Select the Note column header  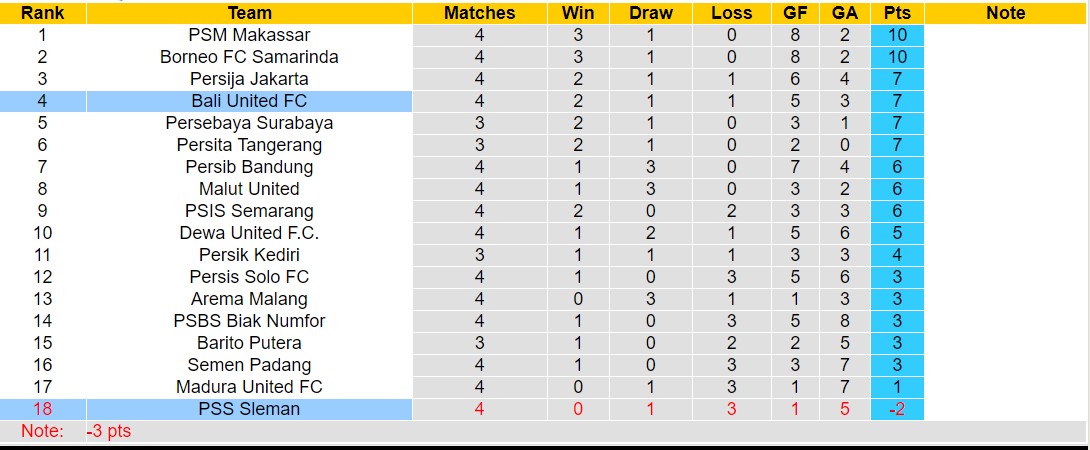(1005, 13)
